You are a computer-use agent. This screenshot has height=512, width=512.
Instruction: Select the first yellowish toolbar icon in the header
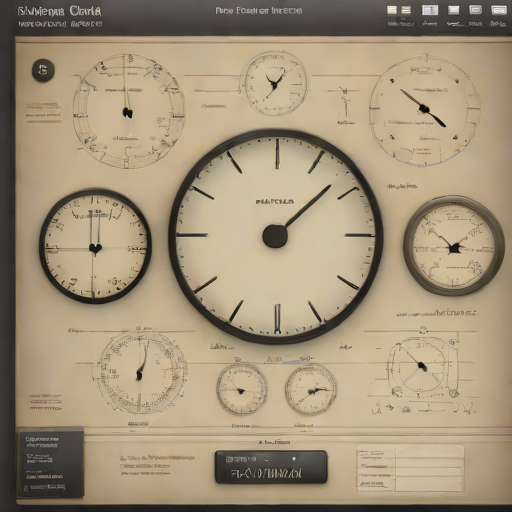[x=392, y=10]
